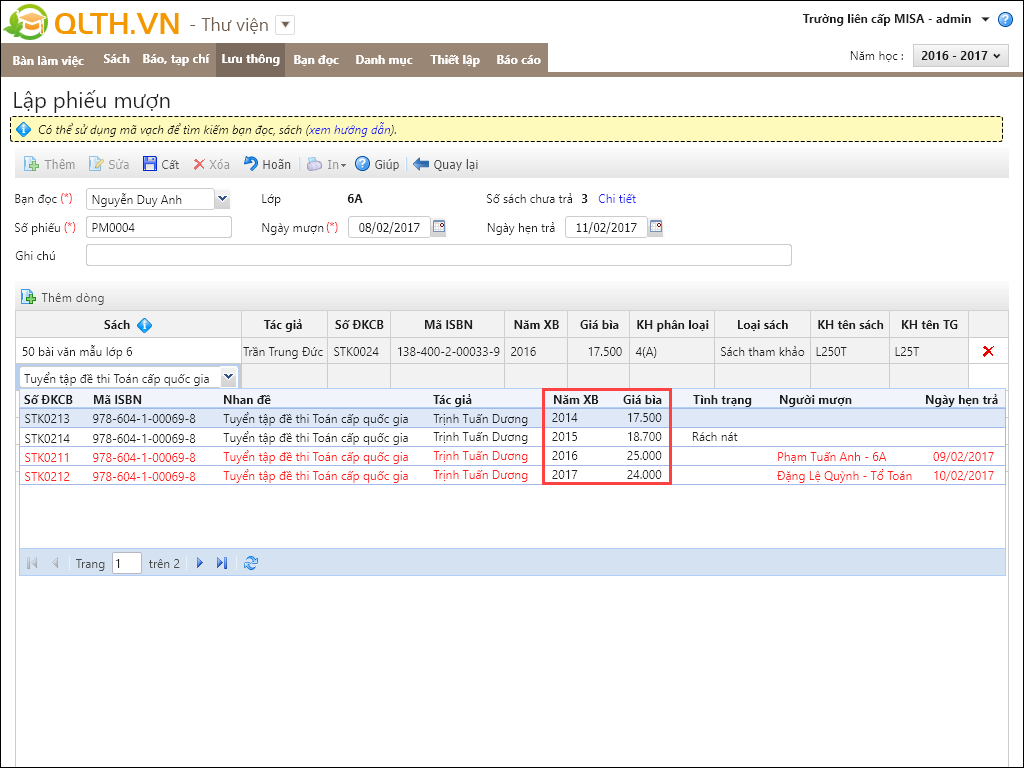Click the Cất save icon in toolbar
This screenshot has height=768, width=1024.
tap(150, 164)
